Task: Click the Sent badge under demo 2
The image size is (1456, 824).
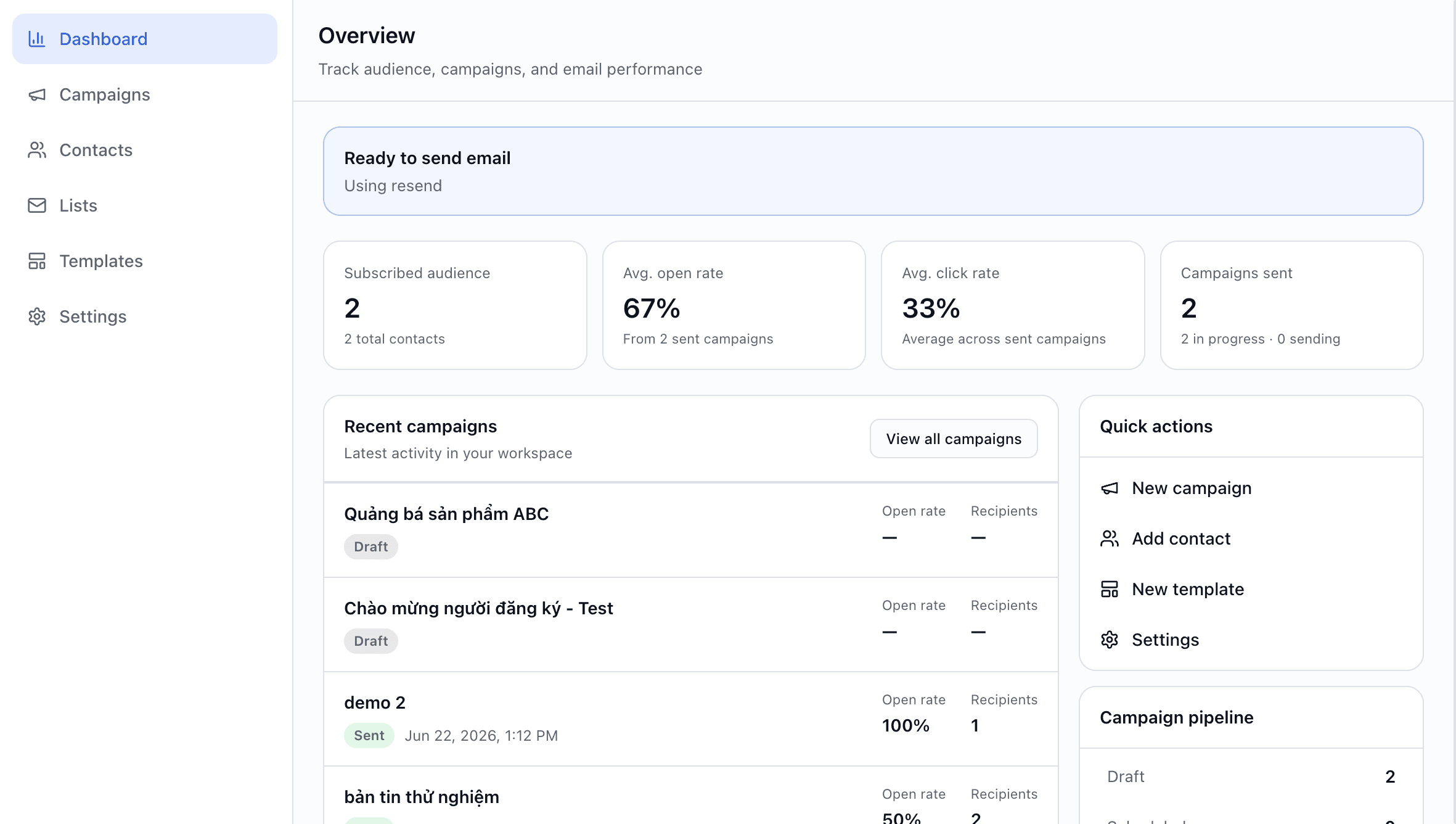Action: 369,736
